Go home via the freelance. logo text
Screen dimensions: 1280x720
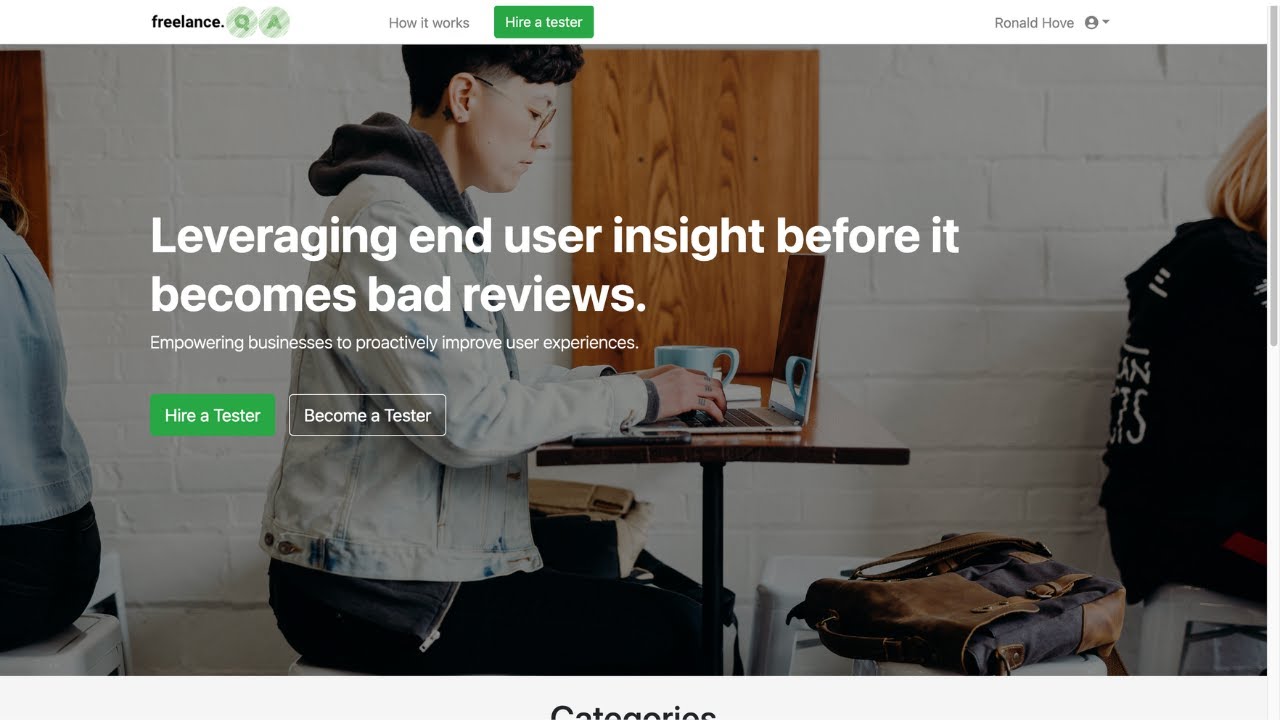pos(188,22)
